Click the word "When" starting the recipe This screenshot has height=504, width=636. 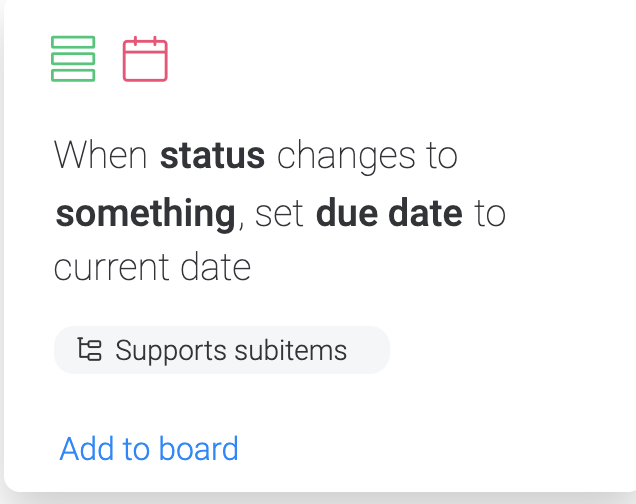(102, 156)
